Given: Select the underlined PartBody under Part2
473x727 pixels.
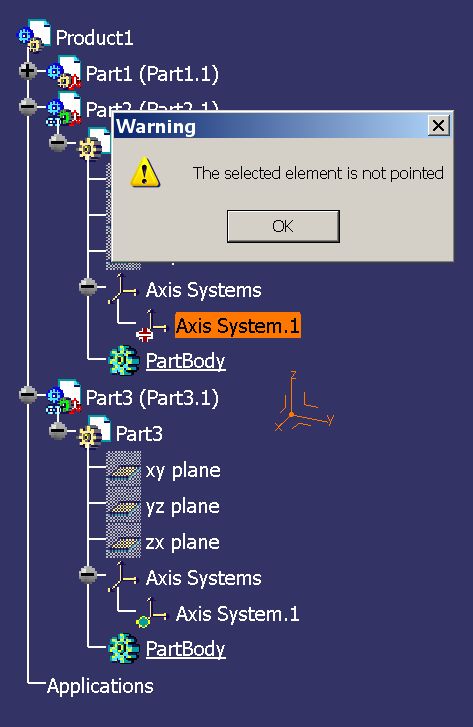Looking at the screenshot, I should 185,361.
